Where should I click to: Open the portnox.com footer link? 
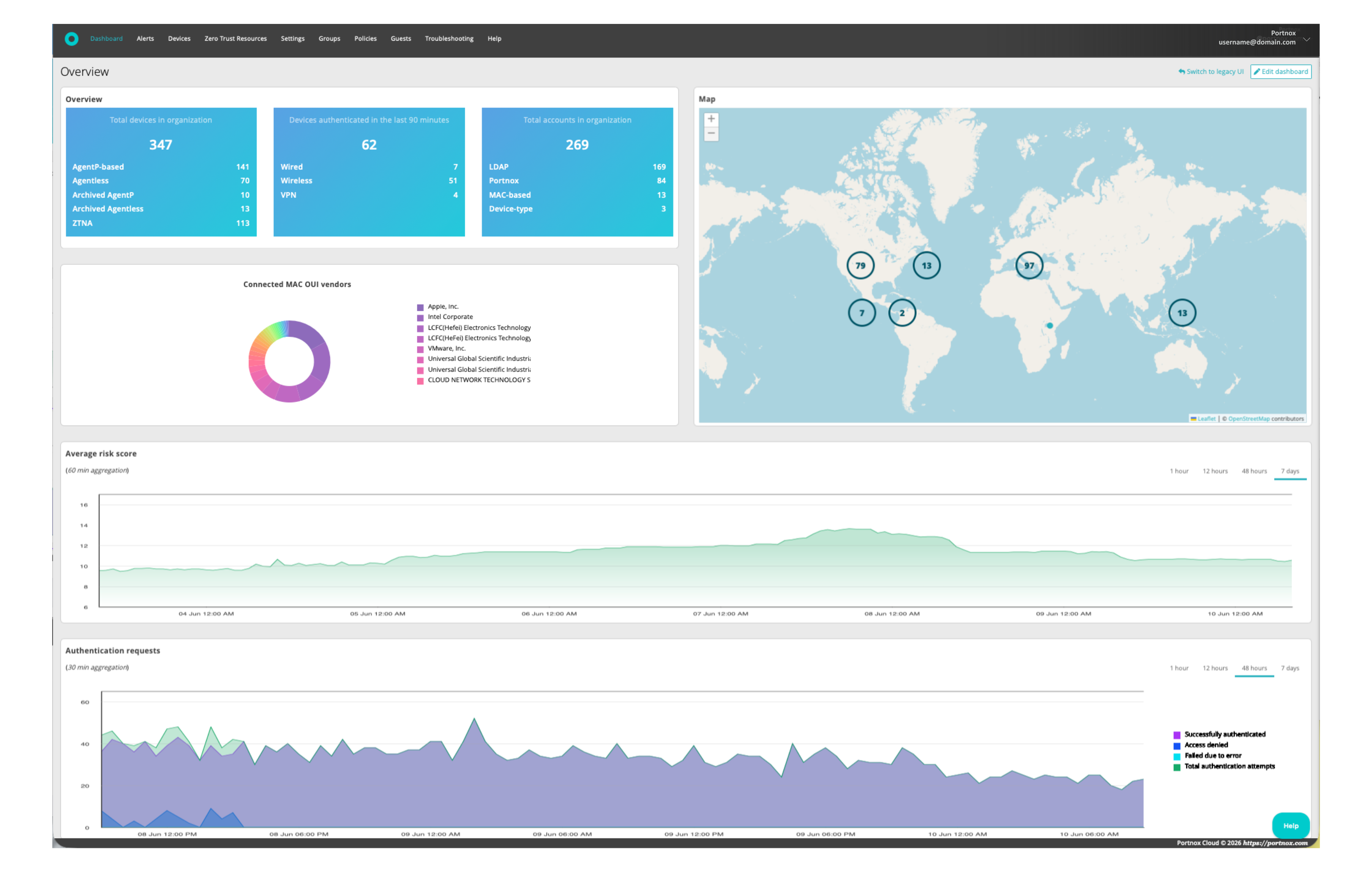point(1275,844)
